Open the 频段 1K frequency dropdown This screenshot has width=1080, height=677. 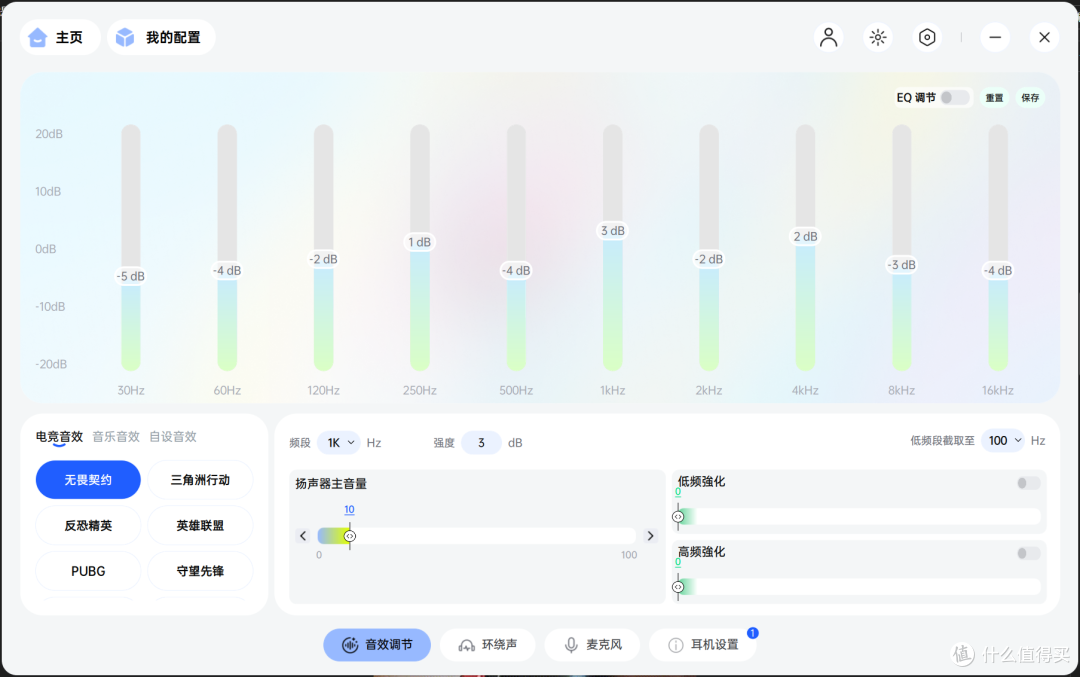click(339, 442)
